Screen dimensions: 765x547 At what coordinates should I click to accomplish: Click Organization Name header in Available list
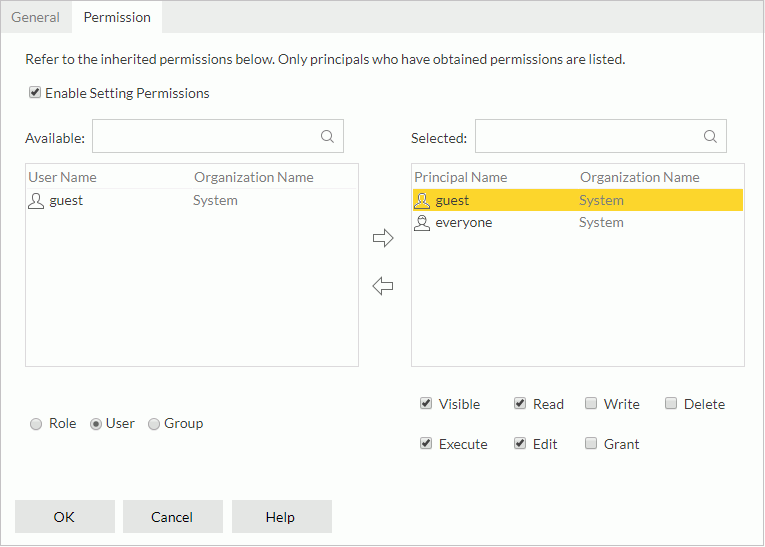(x=254, y=177)
